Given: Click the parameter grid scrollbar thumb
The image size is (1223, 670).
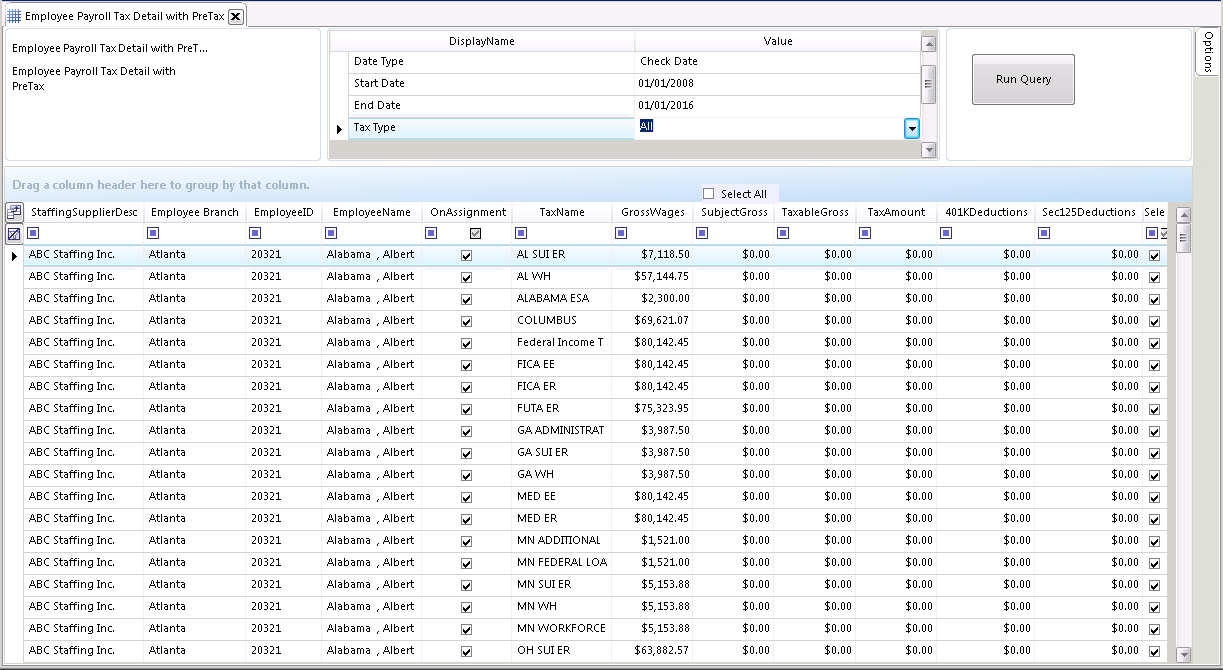Looking at the screenshot, I should tap(928, 84).
